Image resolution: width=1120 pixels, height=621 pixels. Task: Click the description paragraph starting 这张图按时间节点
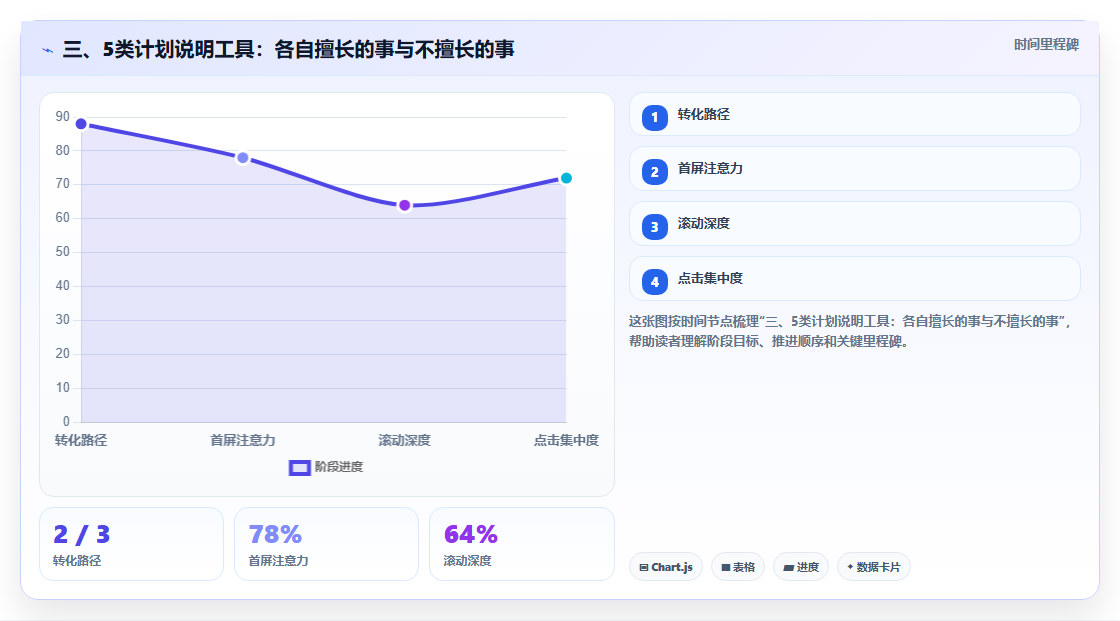tap(850, 332)
